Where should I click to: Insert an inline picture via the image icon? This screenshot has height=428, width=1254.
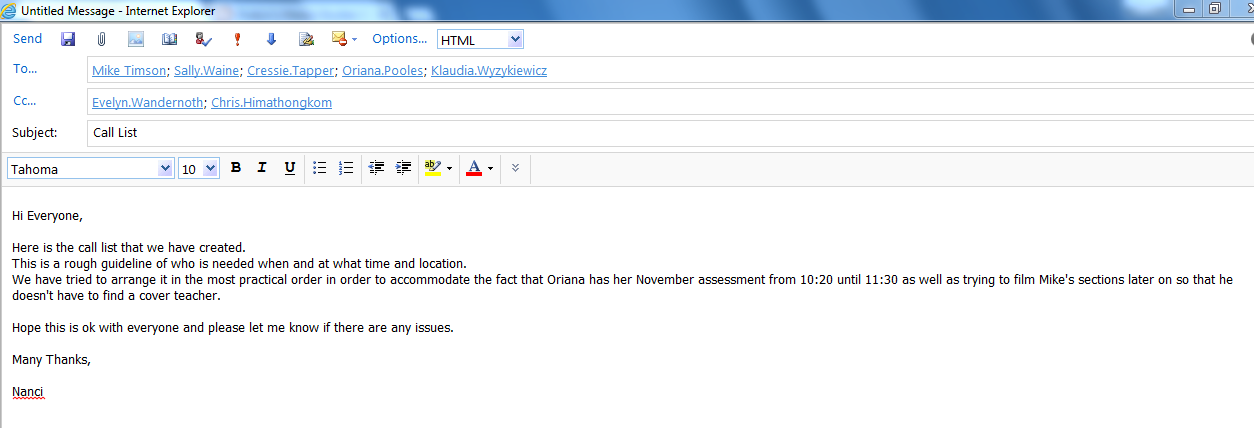(136, 39)
